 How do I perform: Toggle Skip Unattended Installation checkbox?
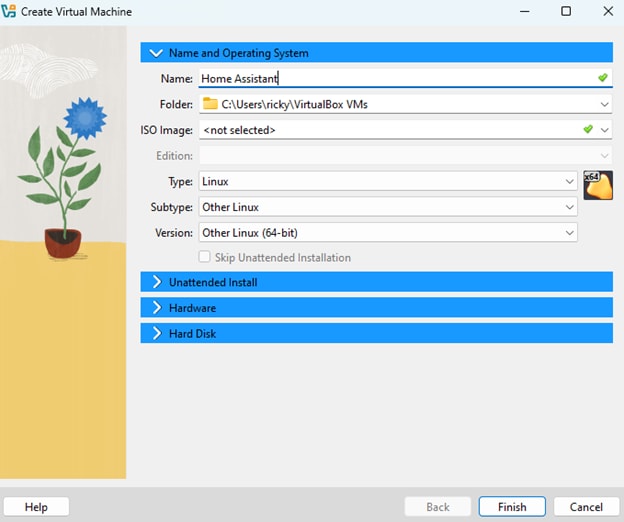(205, 257)
